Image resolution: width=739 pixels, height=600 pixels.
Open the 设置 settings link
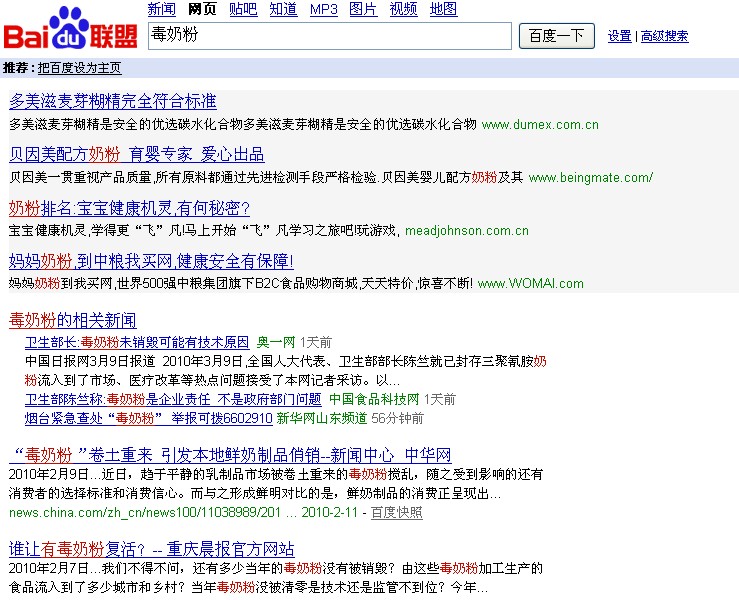coord(619,36)
